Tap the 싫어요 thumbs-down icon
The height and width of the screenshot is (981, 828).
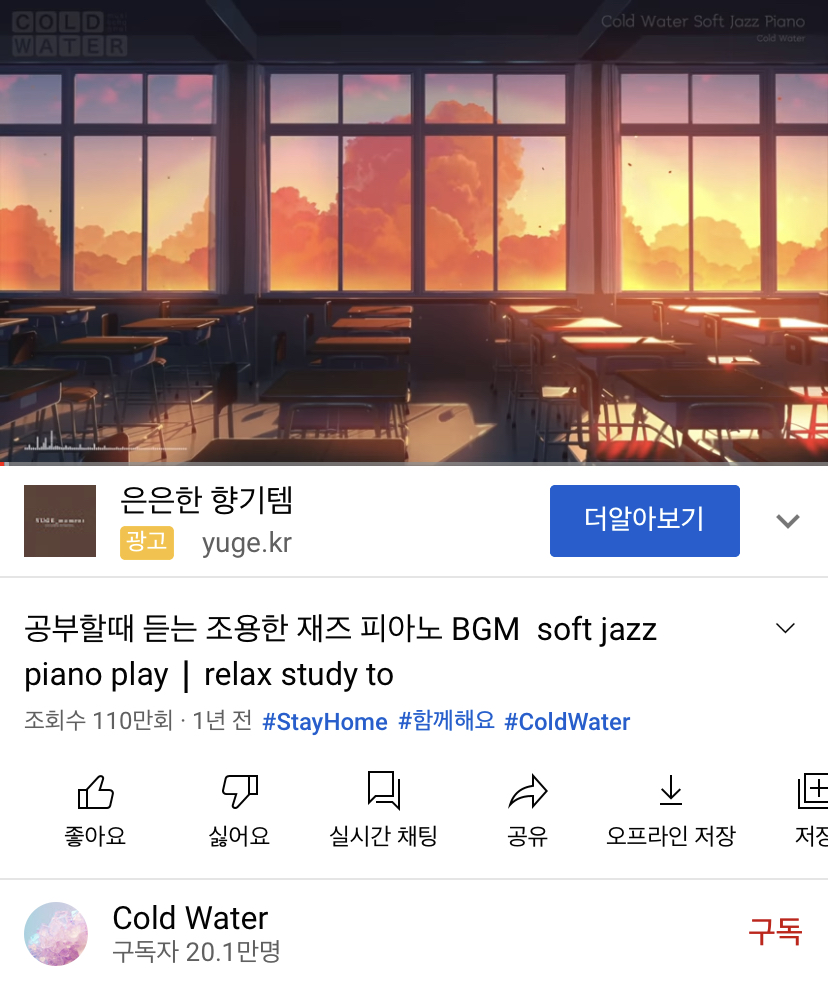(x=240, y=791)
